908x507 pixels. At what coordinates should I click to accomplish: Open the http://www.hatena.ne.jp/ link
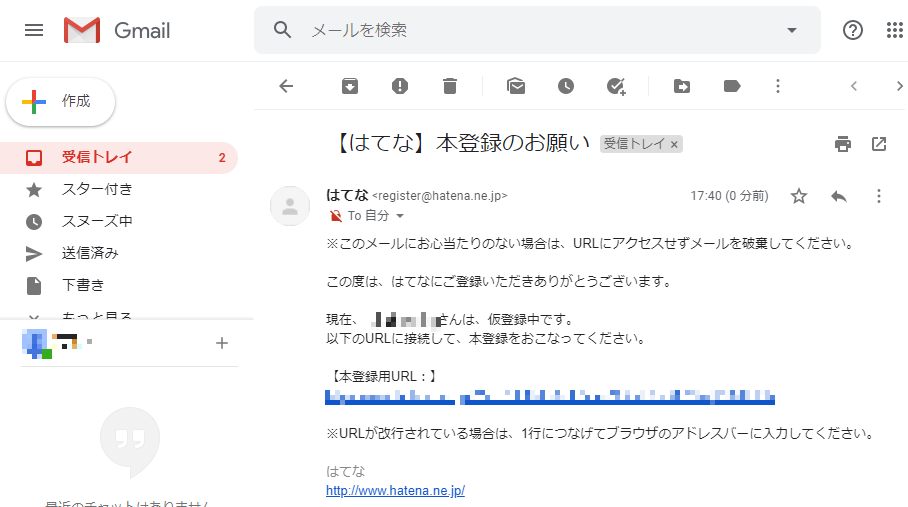[396, 491]
